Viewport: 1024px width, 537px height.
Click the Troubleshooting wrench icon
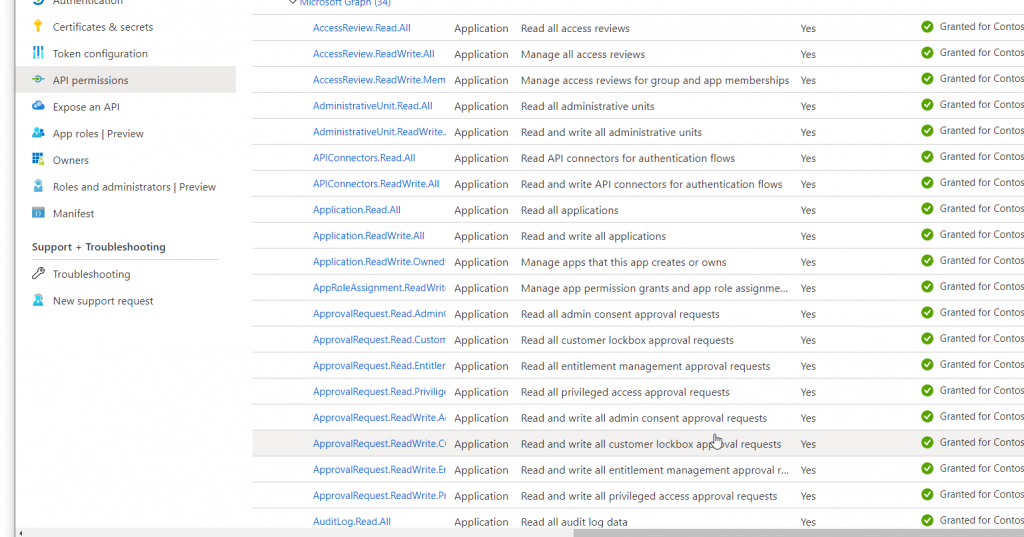pos(38,273)
